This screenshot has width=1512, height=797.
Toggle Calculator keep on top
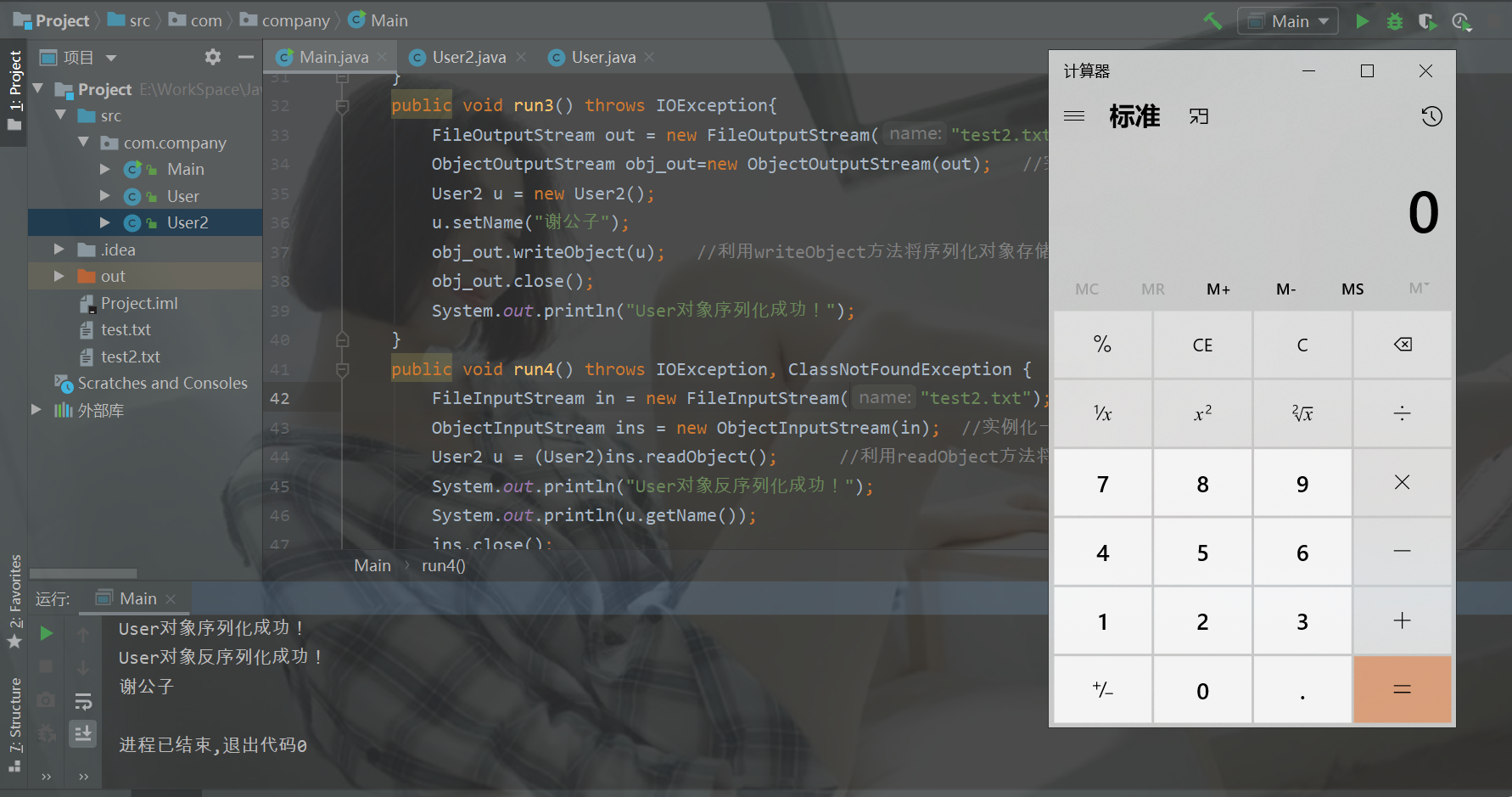(1198, 116)
